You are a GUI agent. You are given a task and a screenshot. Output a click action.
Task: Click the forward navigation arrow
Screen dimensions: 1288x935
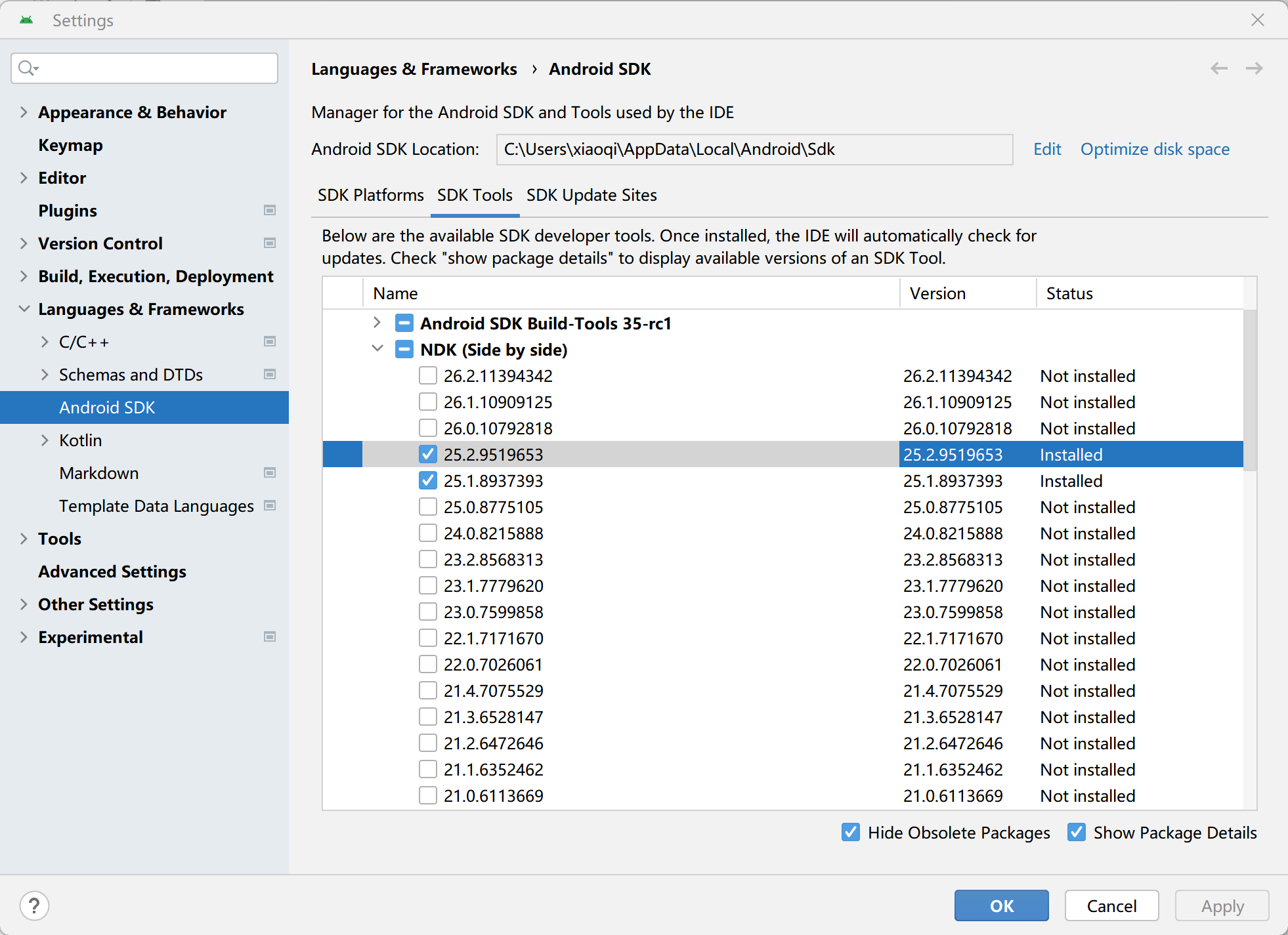coord(1255,68)
